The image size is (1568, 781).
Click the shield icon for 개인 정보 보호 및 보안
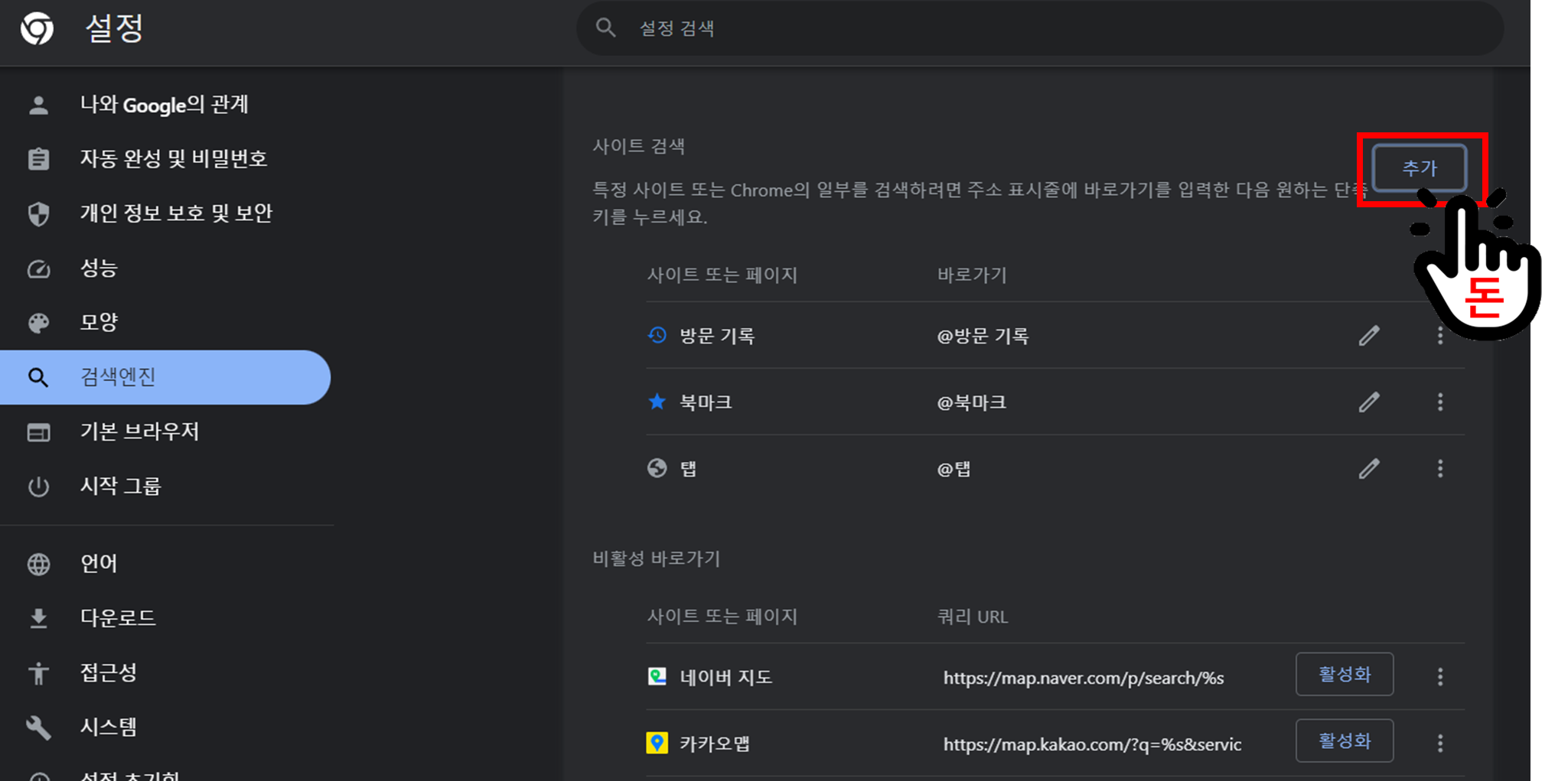coord(38,213)
